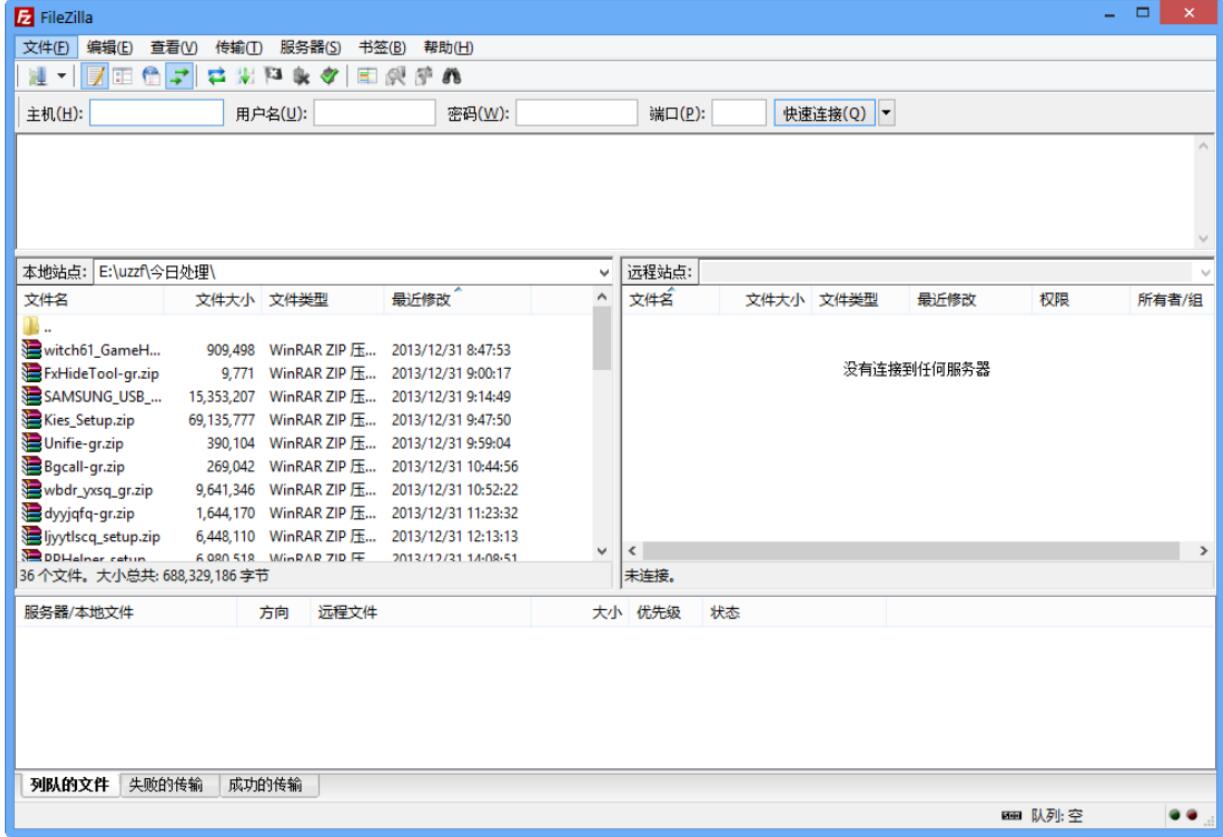Expand the 本地站点 path dropdown

point(603,272)
